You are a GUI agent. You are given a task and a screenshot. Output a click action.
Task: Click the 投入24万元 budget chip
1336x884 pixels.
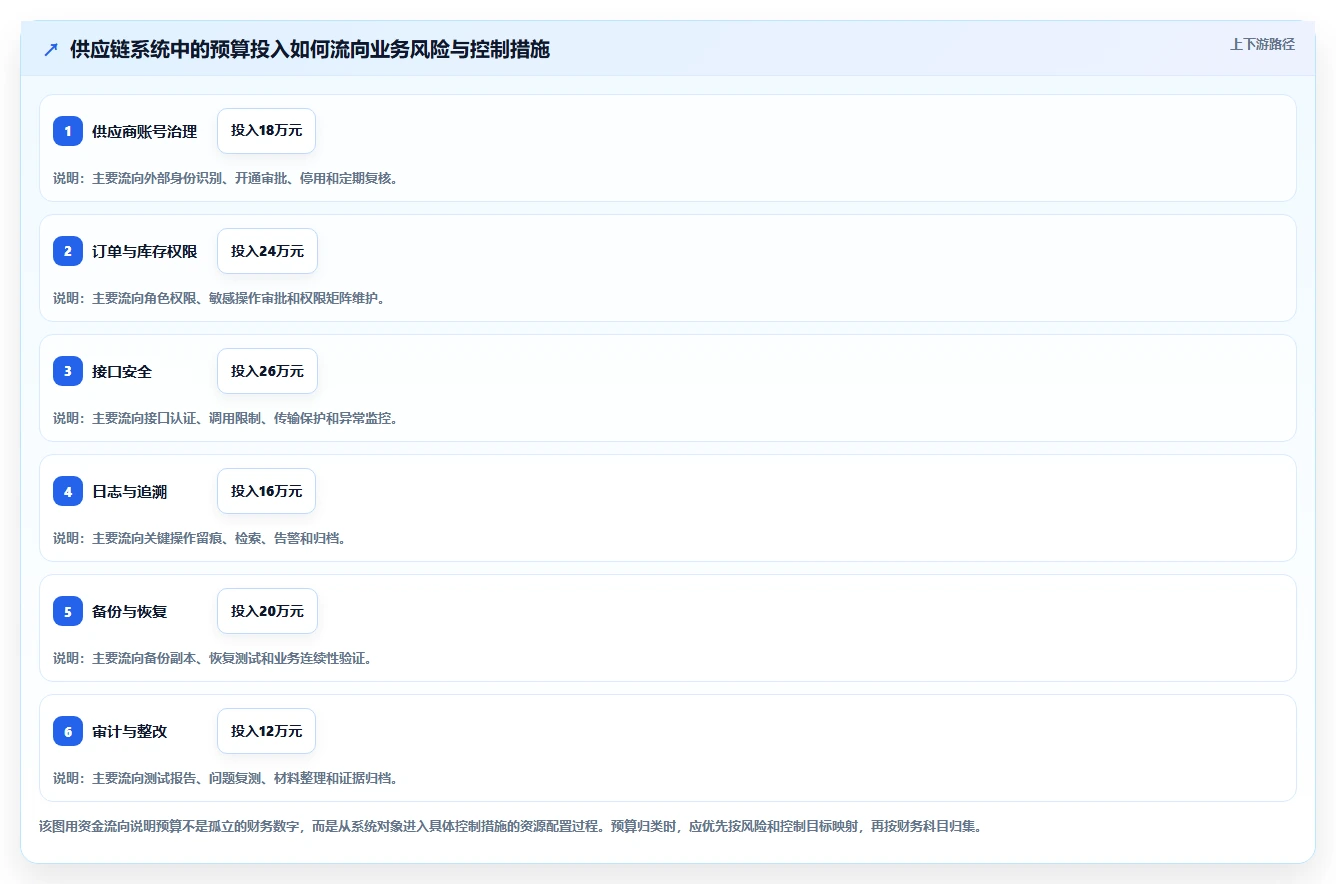(267, 251)
